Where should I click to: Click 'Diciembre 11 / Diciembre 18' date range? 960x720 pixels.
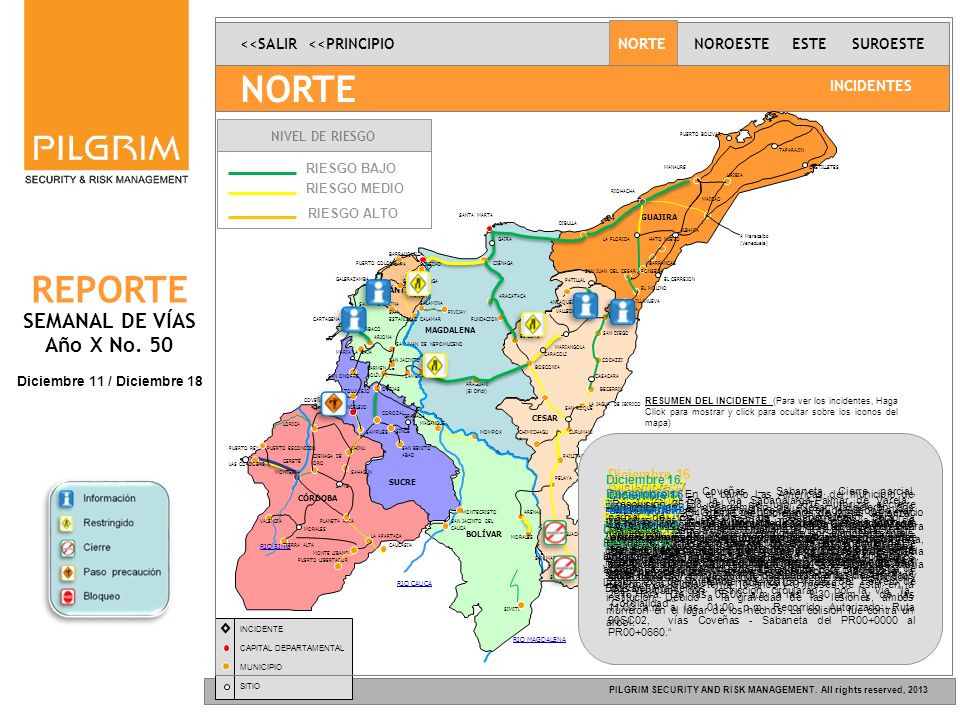pos(110,381)
